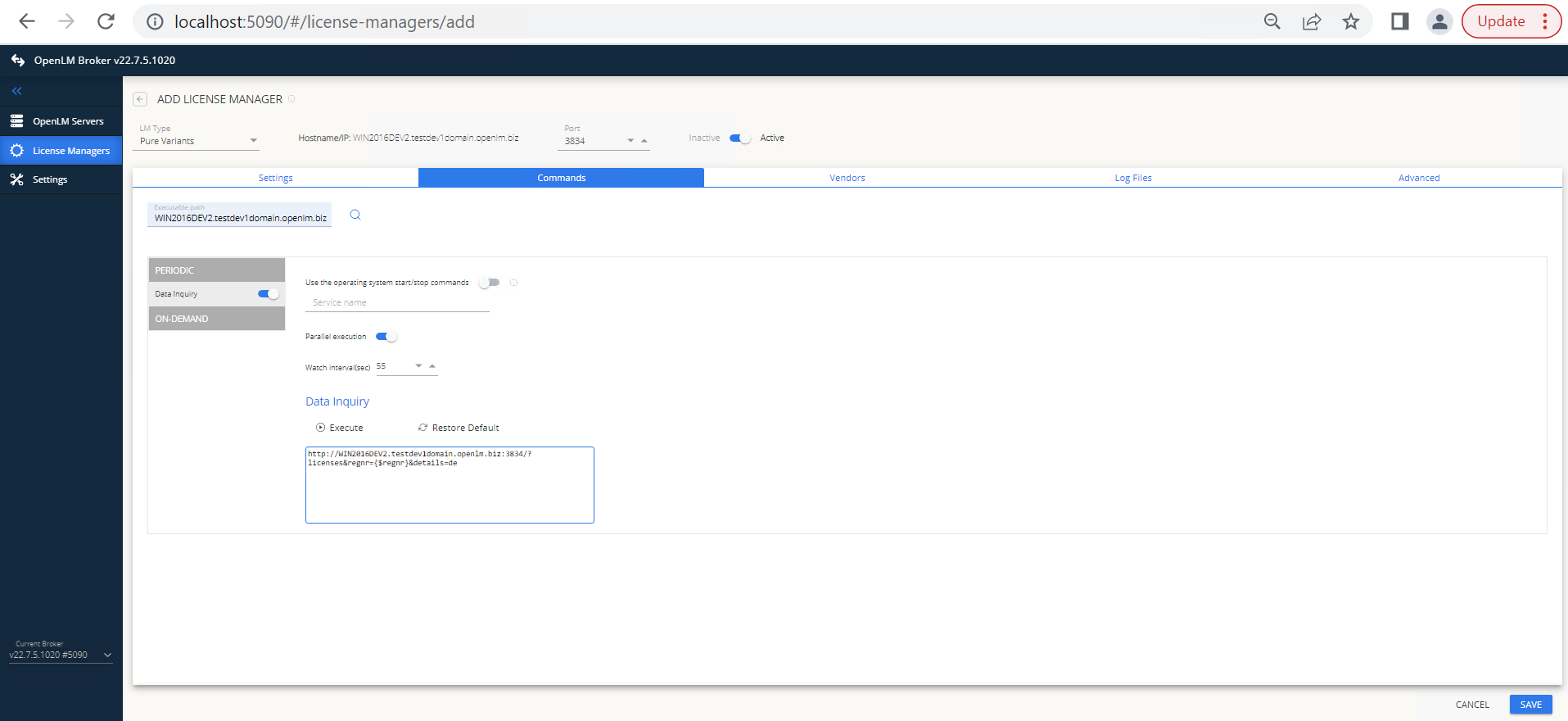Image resolution: width=1568 pixels, height=721 pixels.
Task: Click the Service name input field
Action: pyautogui.click(x=397, y=303)
